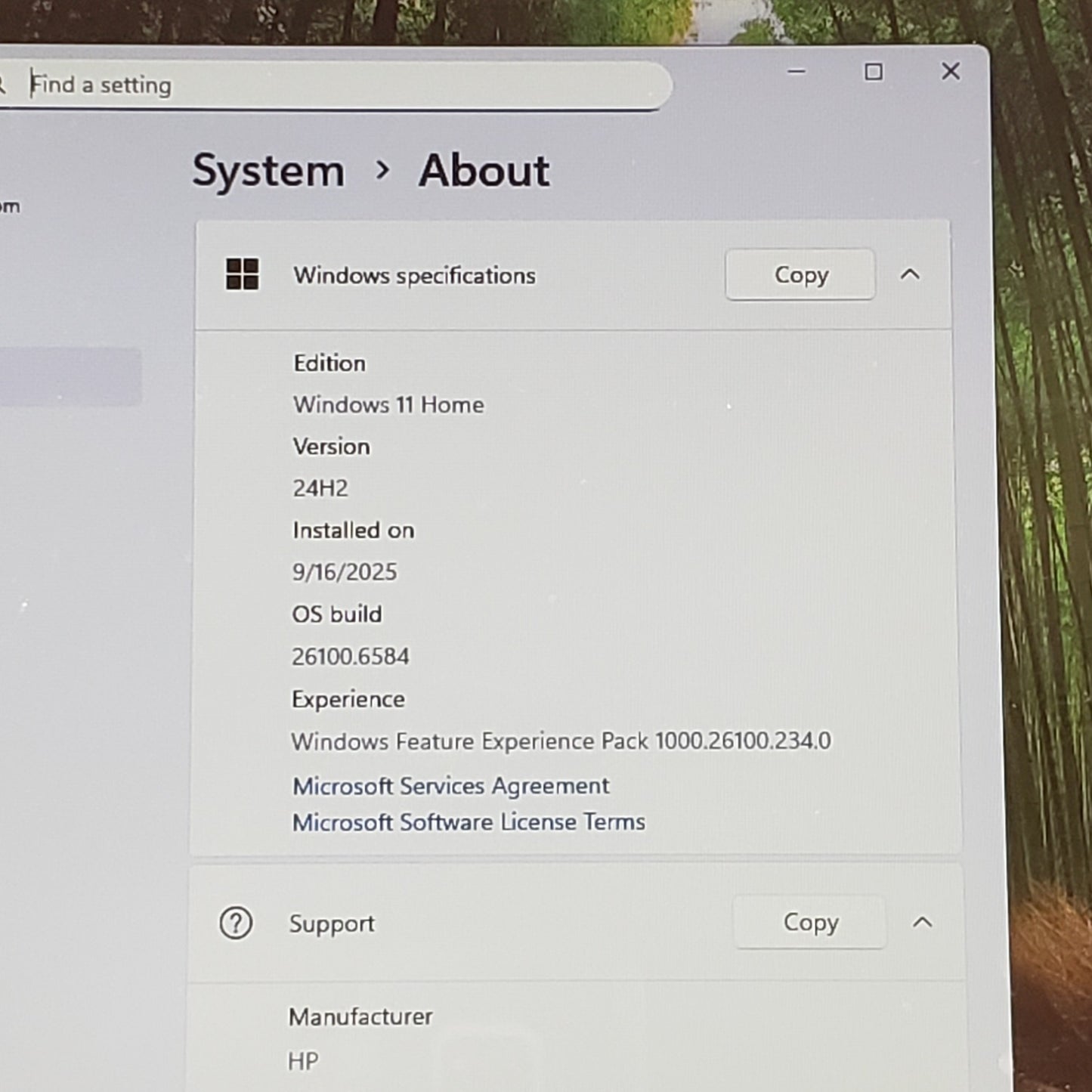
Task: Click the Support section title
Action: tap(332, 924)
